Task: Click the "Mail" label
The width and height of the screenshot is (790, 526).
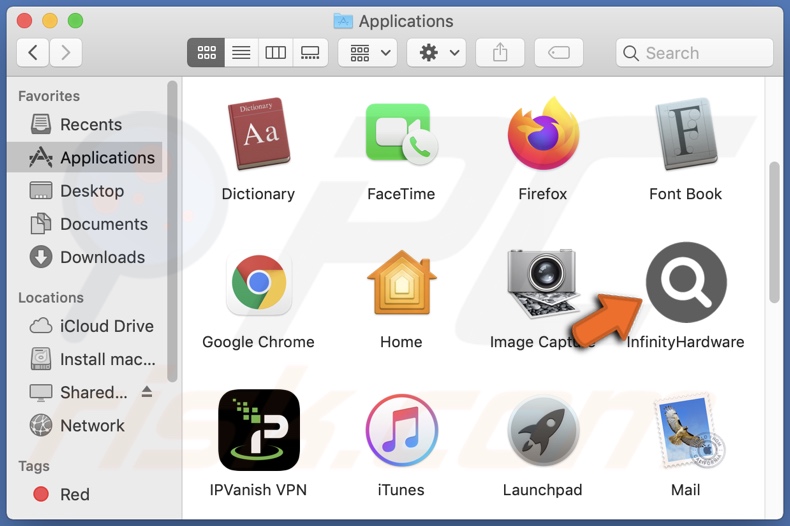Action: click(x=686, y=490)
